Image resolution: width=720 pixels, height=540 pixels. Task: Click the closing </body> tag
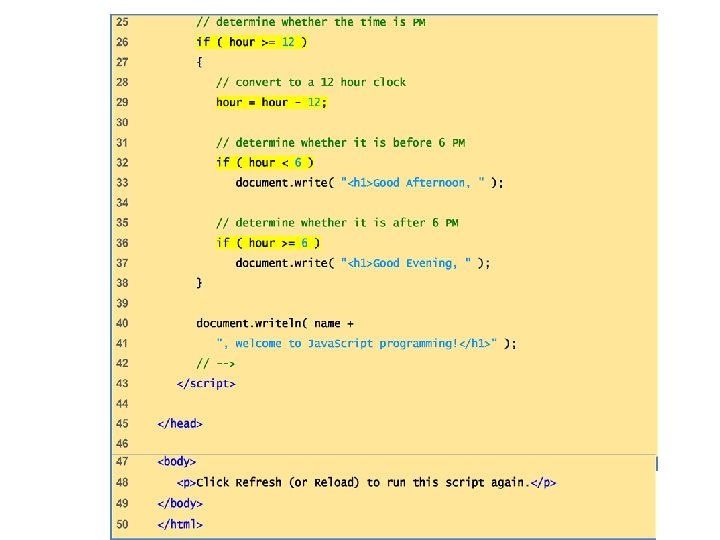pos(180,503)
